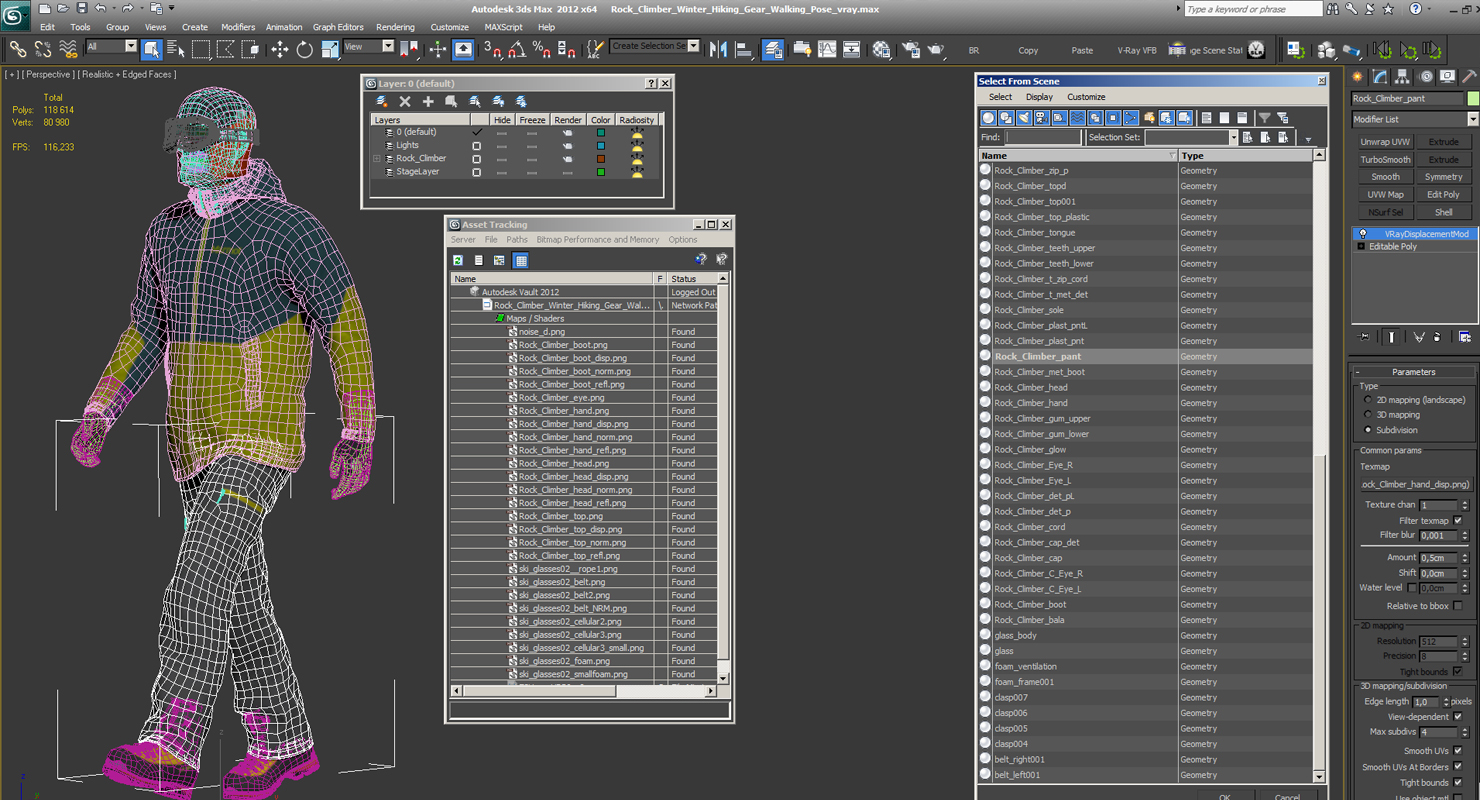The image size is (1480, 800).
Task: Open the Rendering menu
Action: tap(395, 27)
